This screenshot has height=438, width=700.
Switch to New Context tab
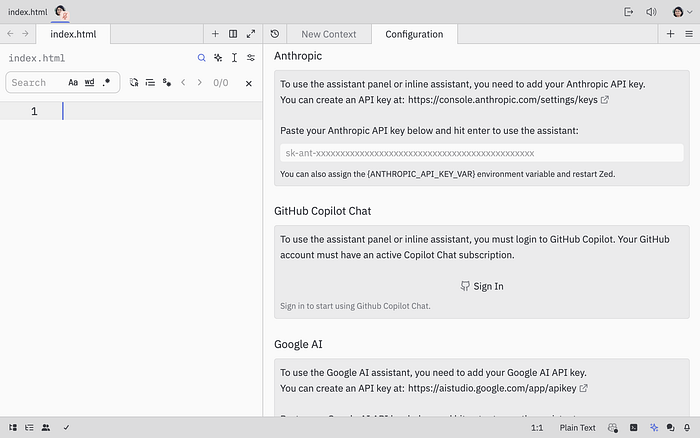[329, 34]
